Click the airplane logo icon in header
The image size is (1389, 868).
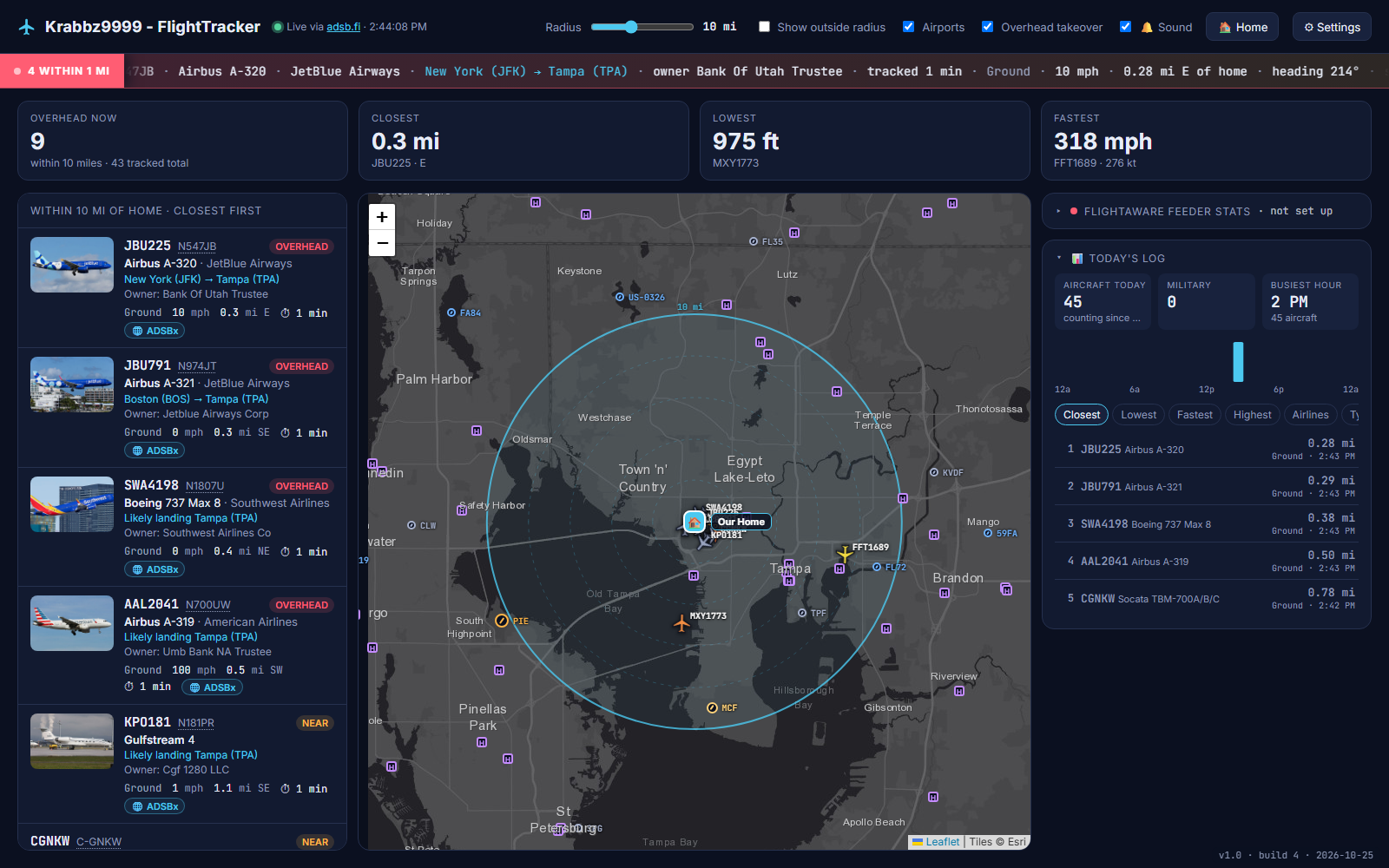point(27,27)
